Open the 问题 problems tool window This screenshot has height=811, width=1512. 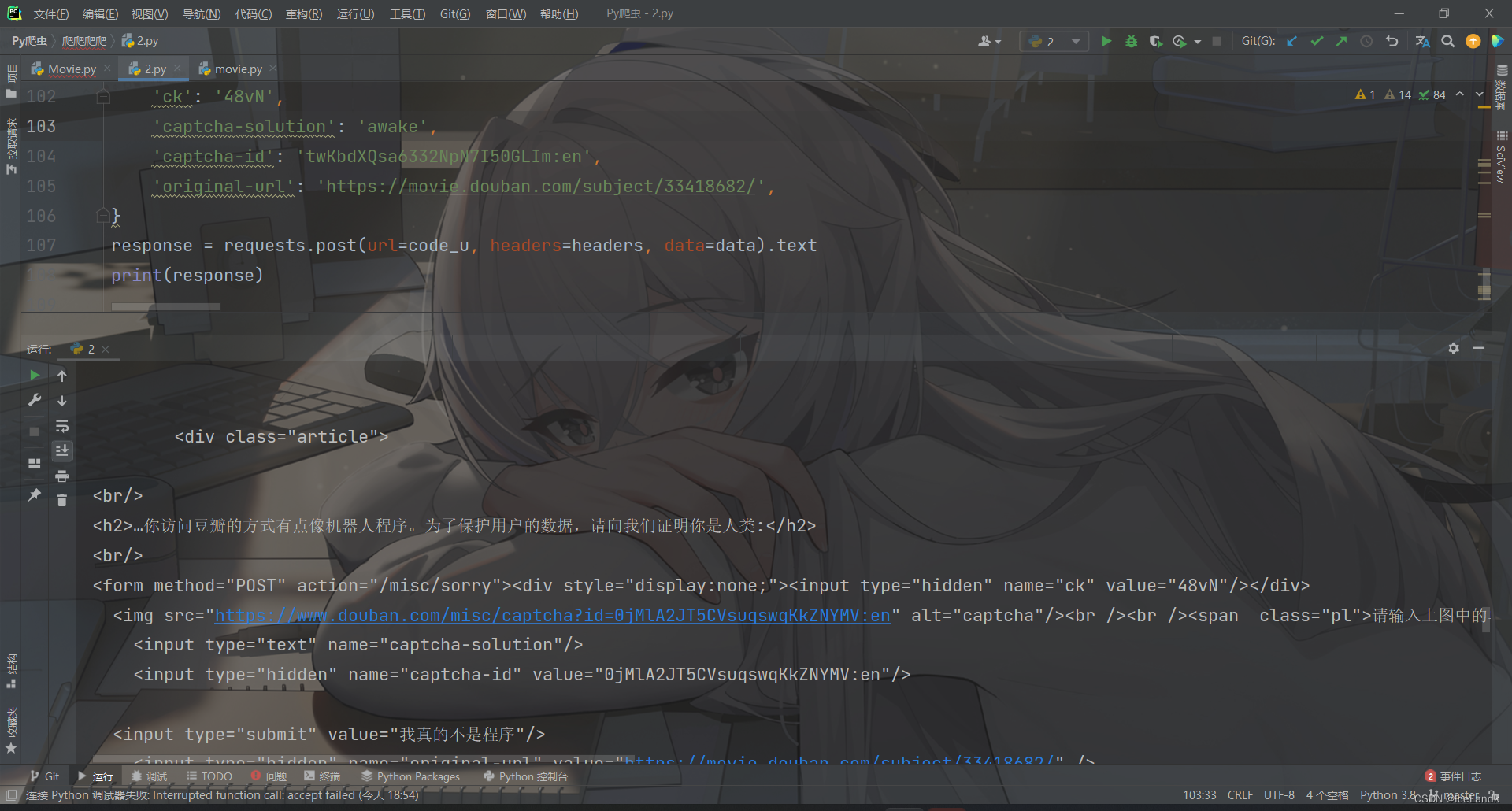click(269, 776)
